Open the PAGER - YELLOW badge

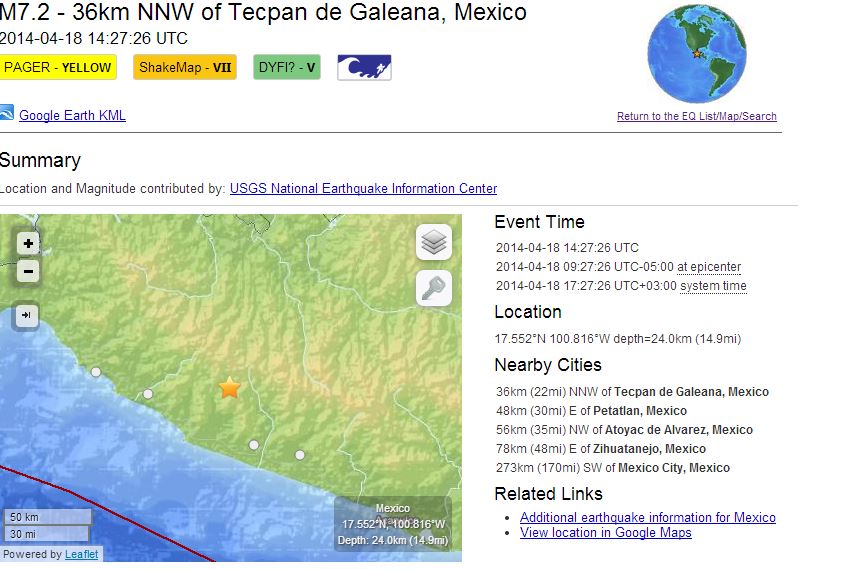(58, 68)
